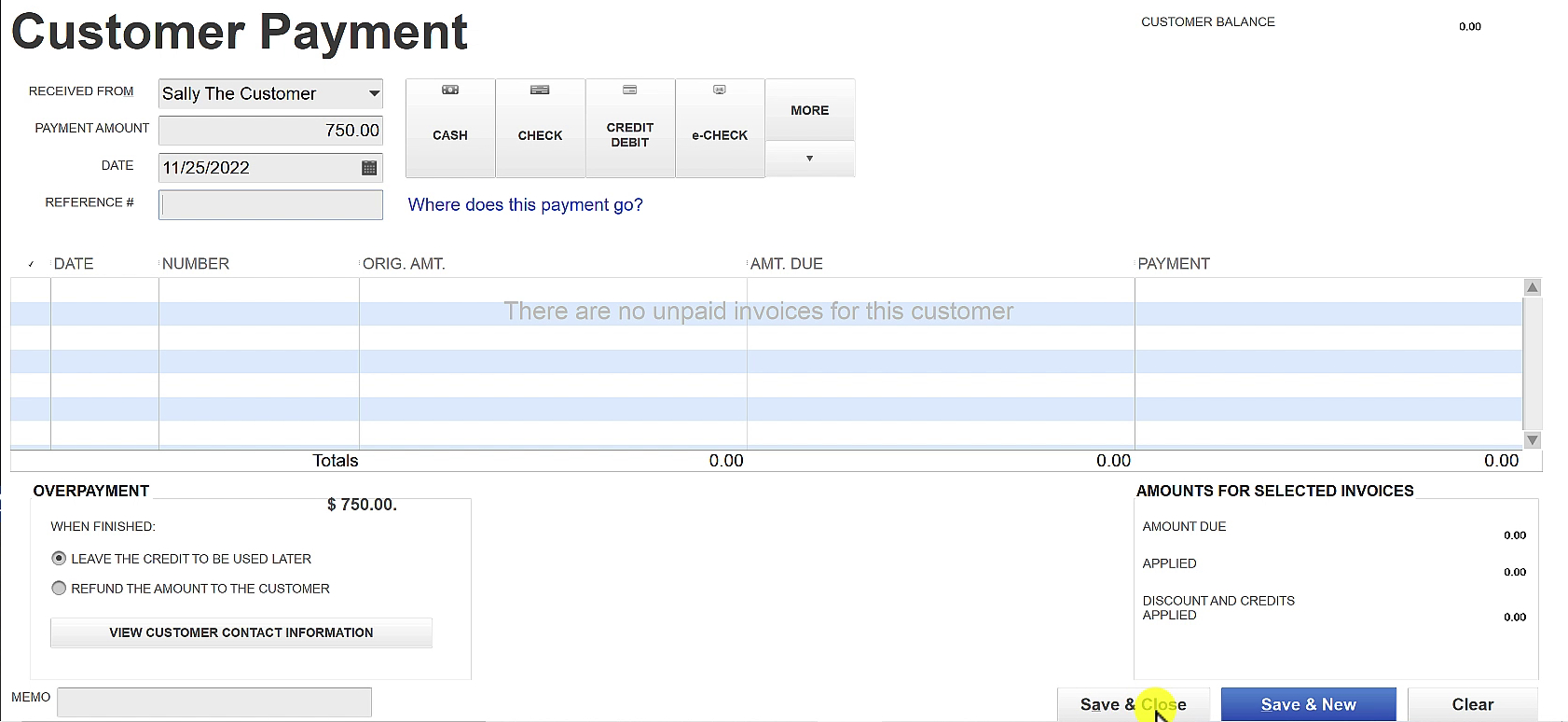
Task: Click View Customer Contact Information button
Action: (x=241, y=632)
